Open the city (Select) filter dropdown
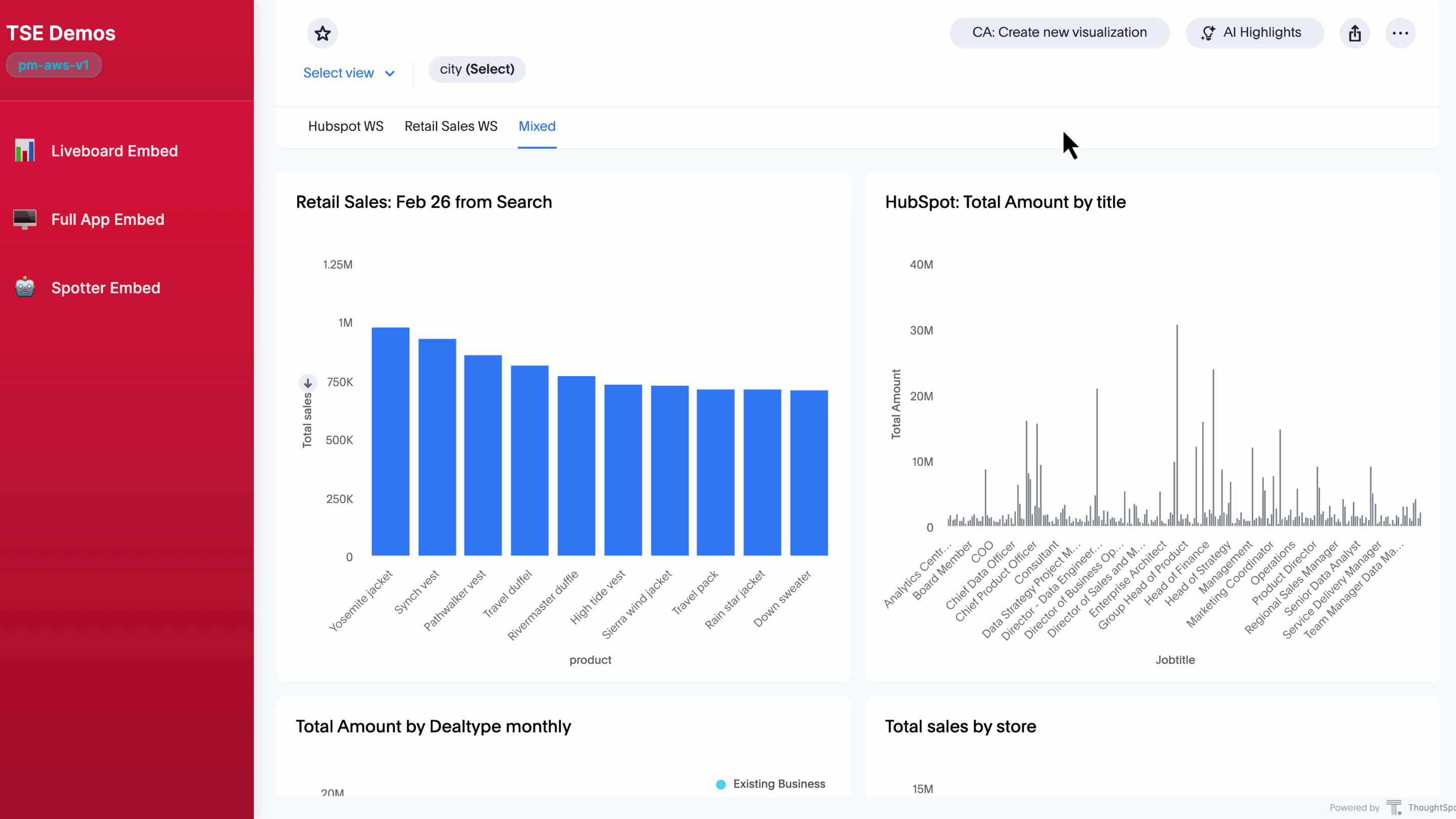Screen dimensions: 1456x819 (476, 69)
